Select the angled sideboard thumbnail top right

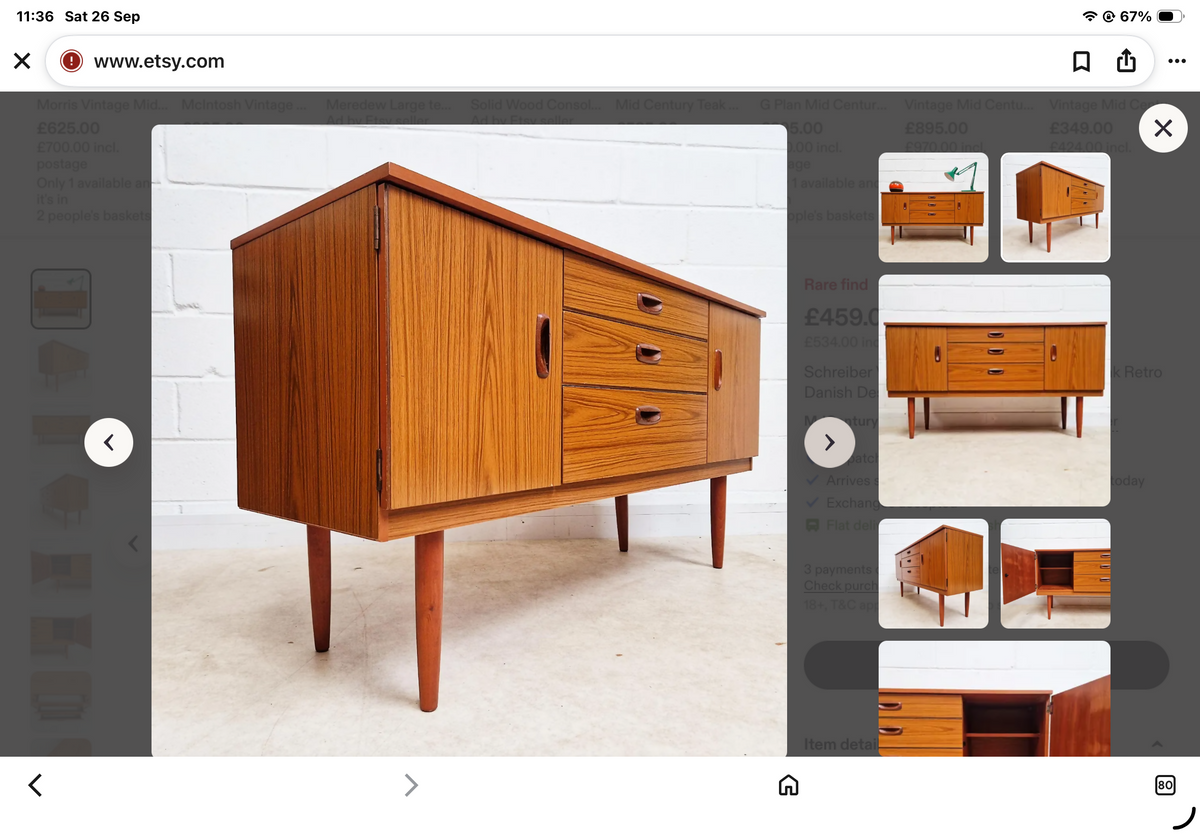(x=1055, y=207)
